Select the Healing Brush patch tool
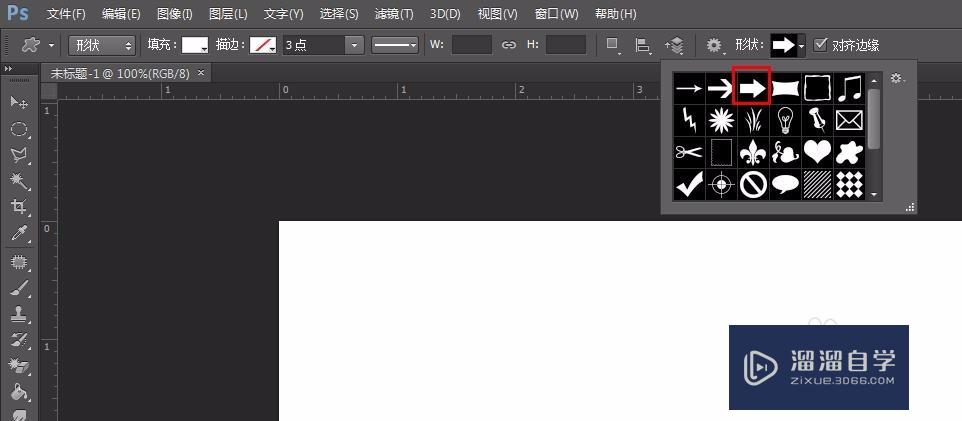The width and height of the screenshot is (962, 421). click(x=20, y=263)
